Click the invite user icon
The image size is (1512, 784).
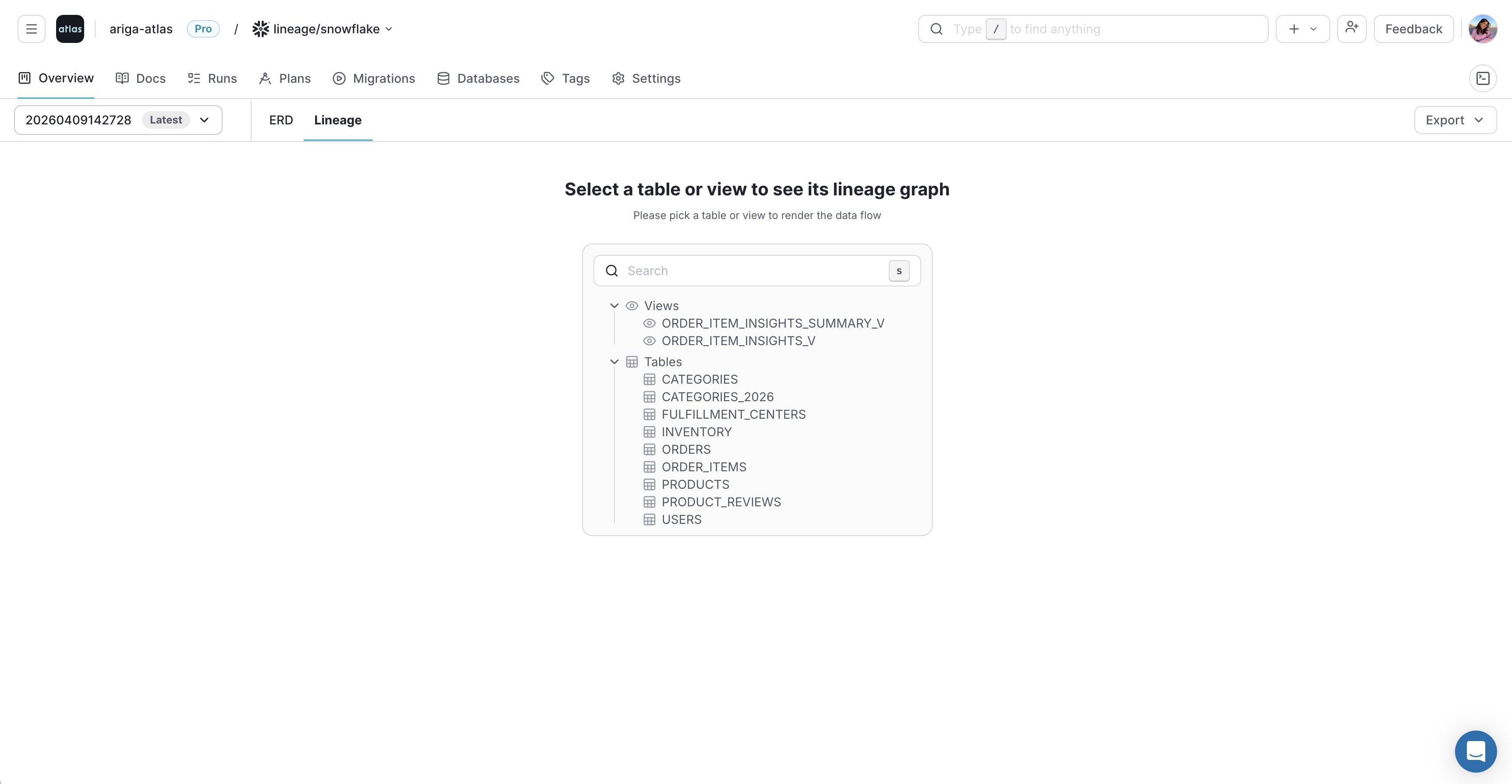pyautogui.click(x=1351, y=28)
